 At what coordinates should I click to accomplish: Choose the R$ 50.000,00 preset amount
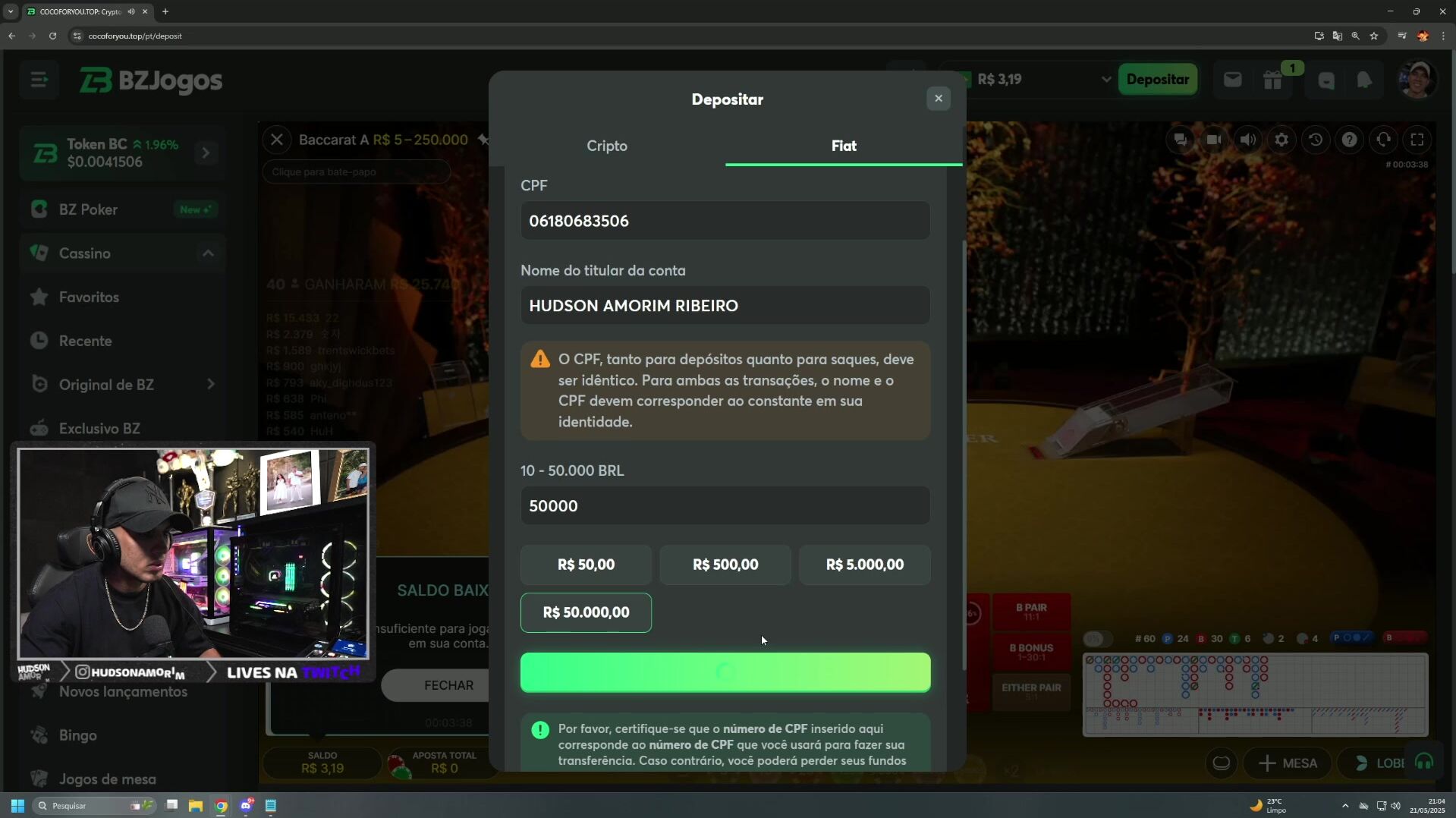point(586,612)
